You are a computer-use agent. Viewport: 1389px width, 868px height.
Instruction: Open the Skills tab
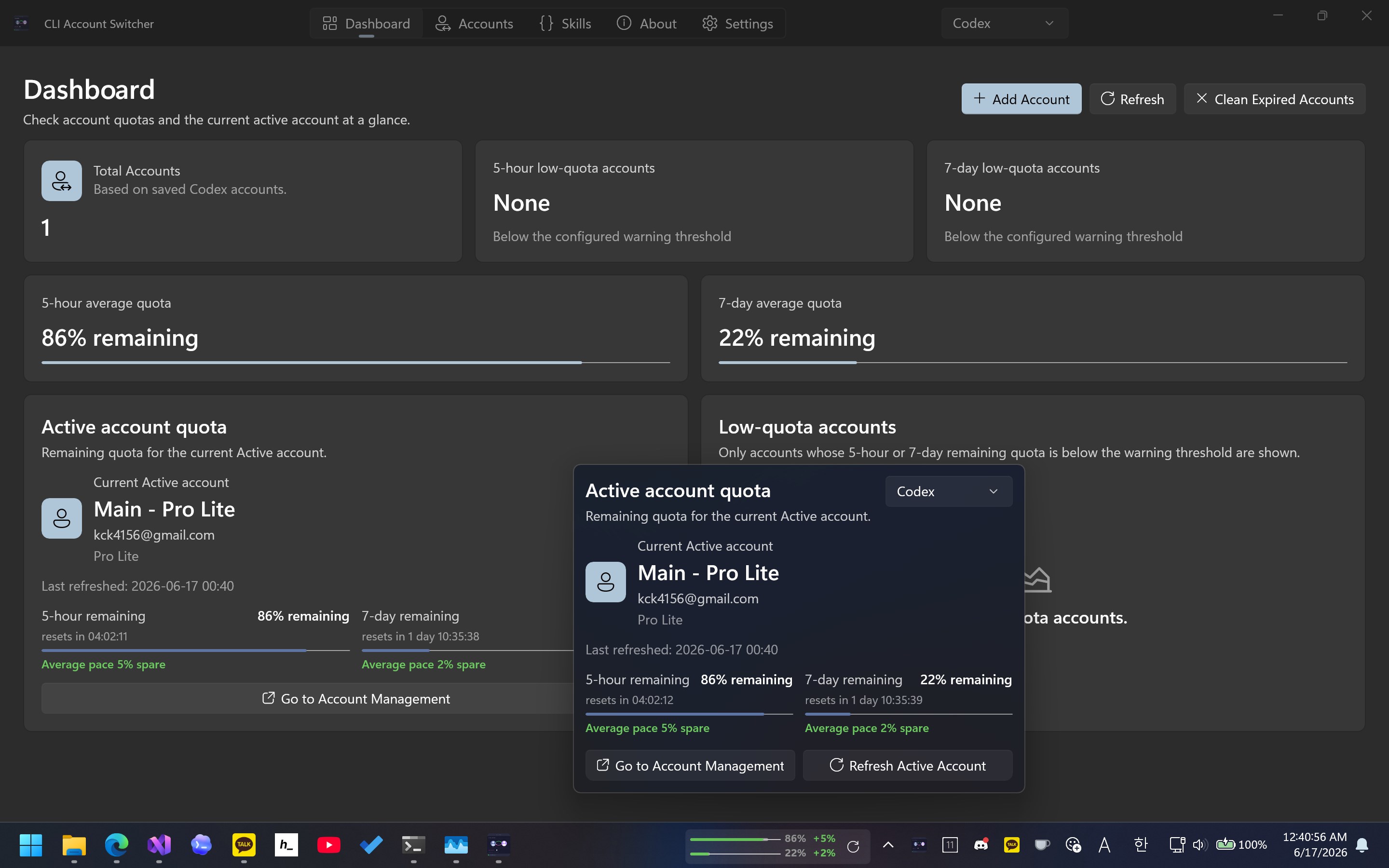565,24
